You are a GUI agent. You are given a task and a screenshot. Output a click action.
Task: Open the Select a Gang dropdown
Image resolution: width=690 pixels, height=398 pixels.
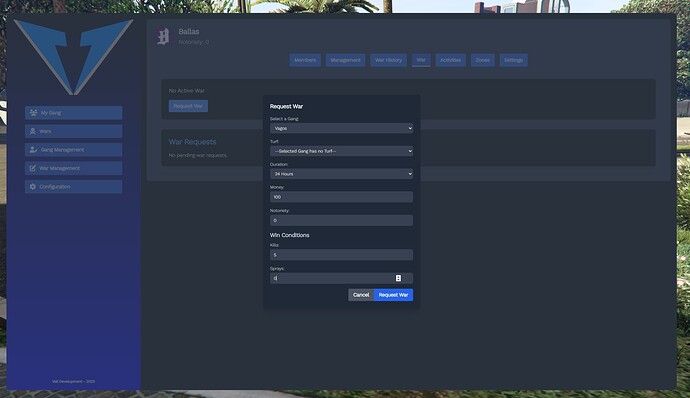click(x=341, y=128)
